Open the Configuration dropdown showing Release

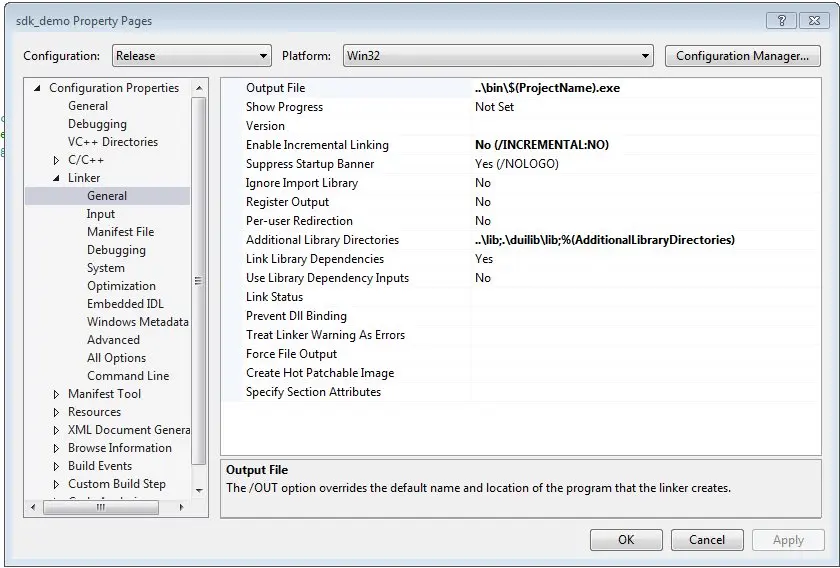pyautogui.click(x=191, y=56)
